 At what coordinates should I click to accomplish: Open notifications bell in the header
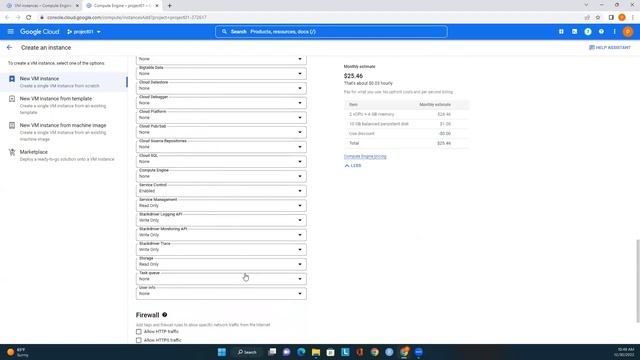point(588,31)
